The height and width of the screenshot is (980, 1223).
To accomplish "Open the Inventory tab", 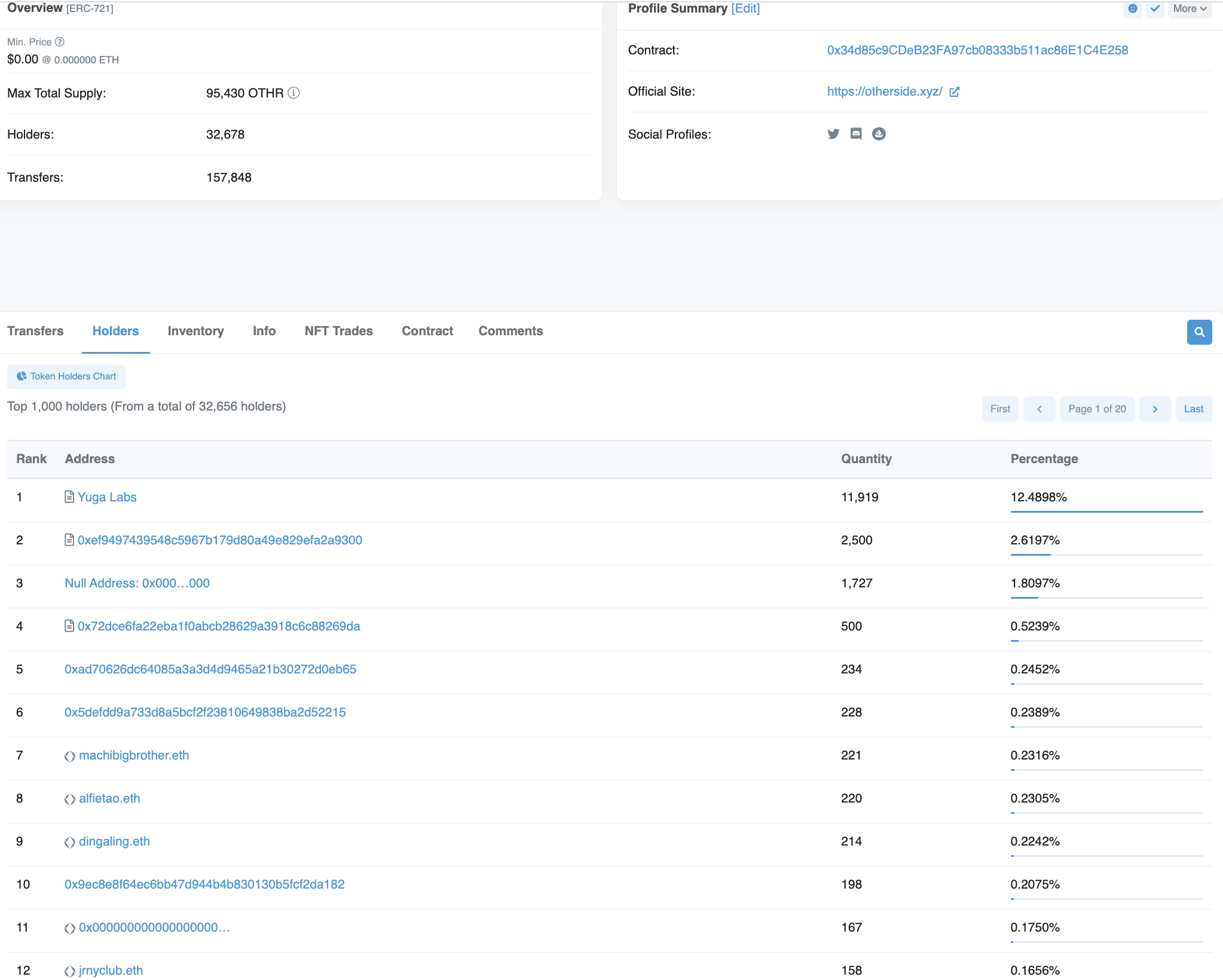I will [195, 331].
